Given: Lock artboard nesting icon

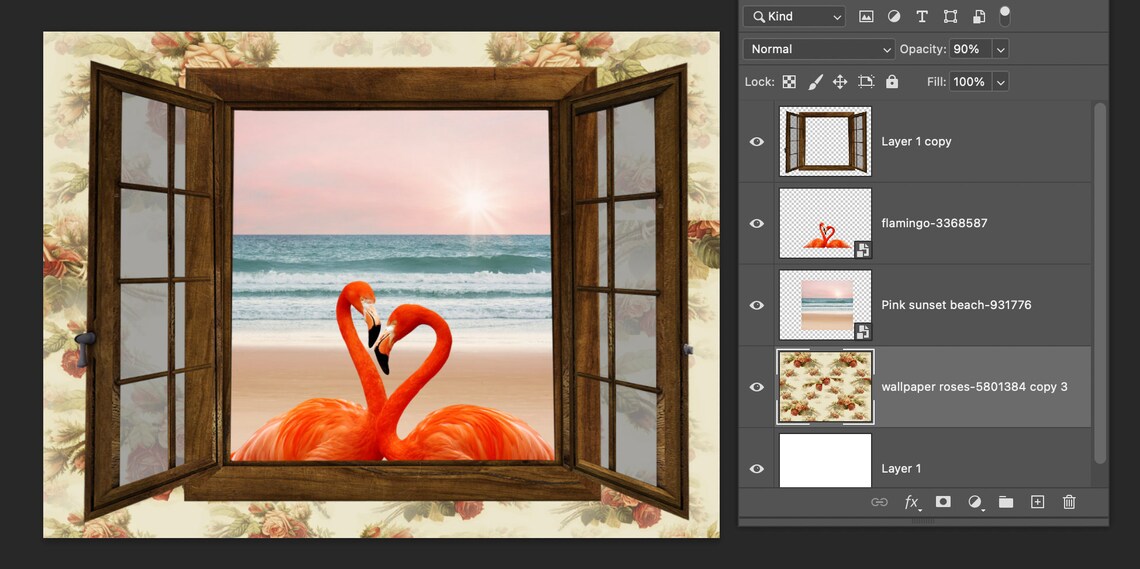Looking at the screenshot, I should click(x=866, y=81).
